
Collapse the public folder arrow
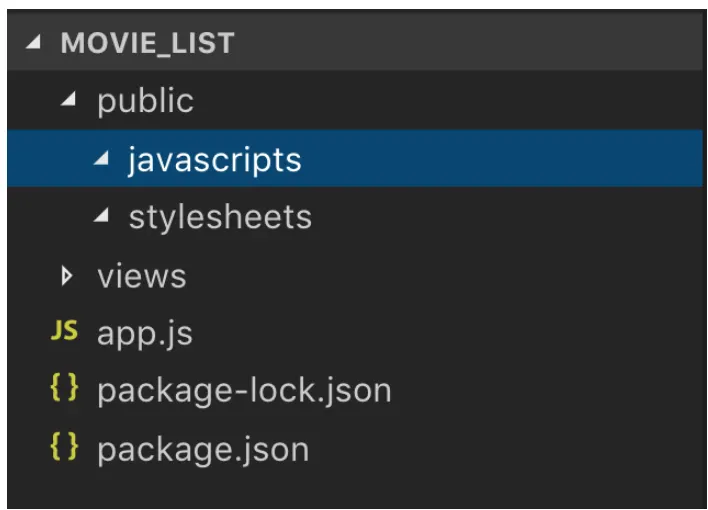pos(68,101)
